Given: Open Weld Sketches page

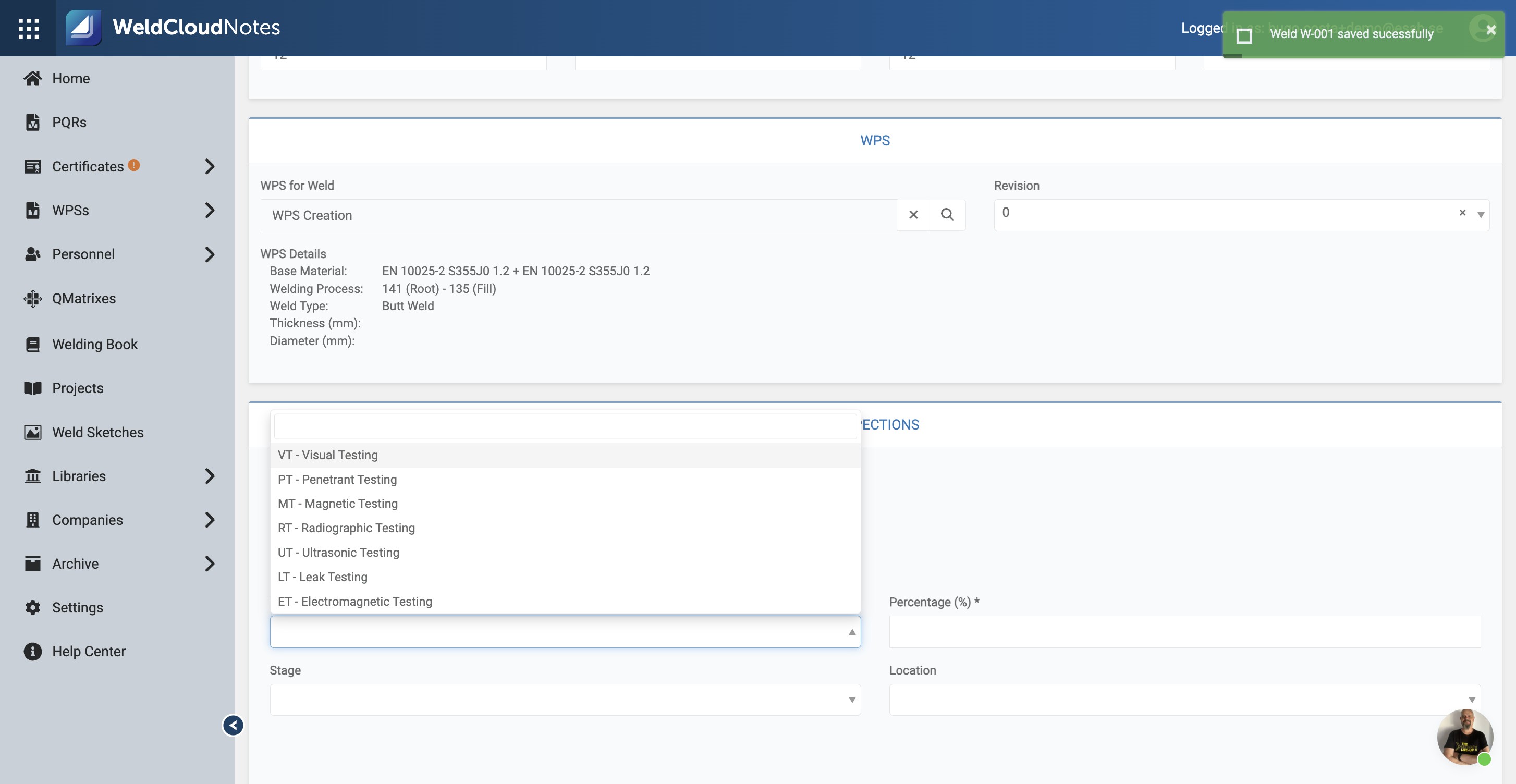Looking at the screenshot, I should pyautogui.click(x=97, y=432).
